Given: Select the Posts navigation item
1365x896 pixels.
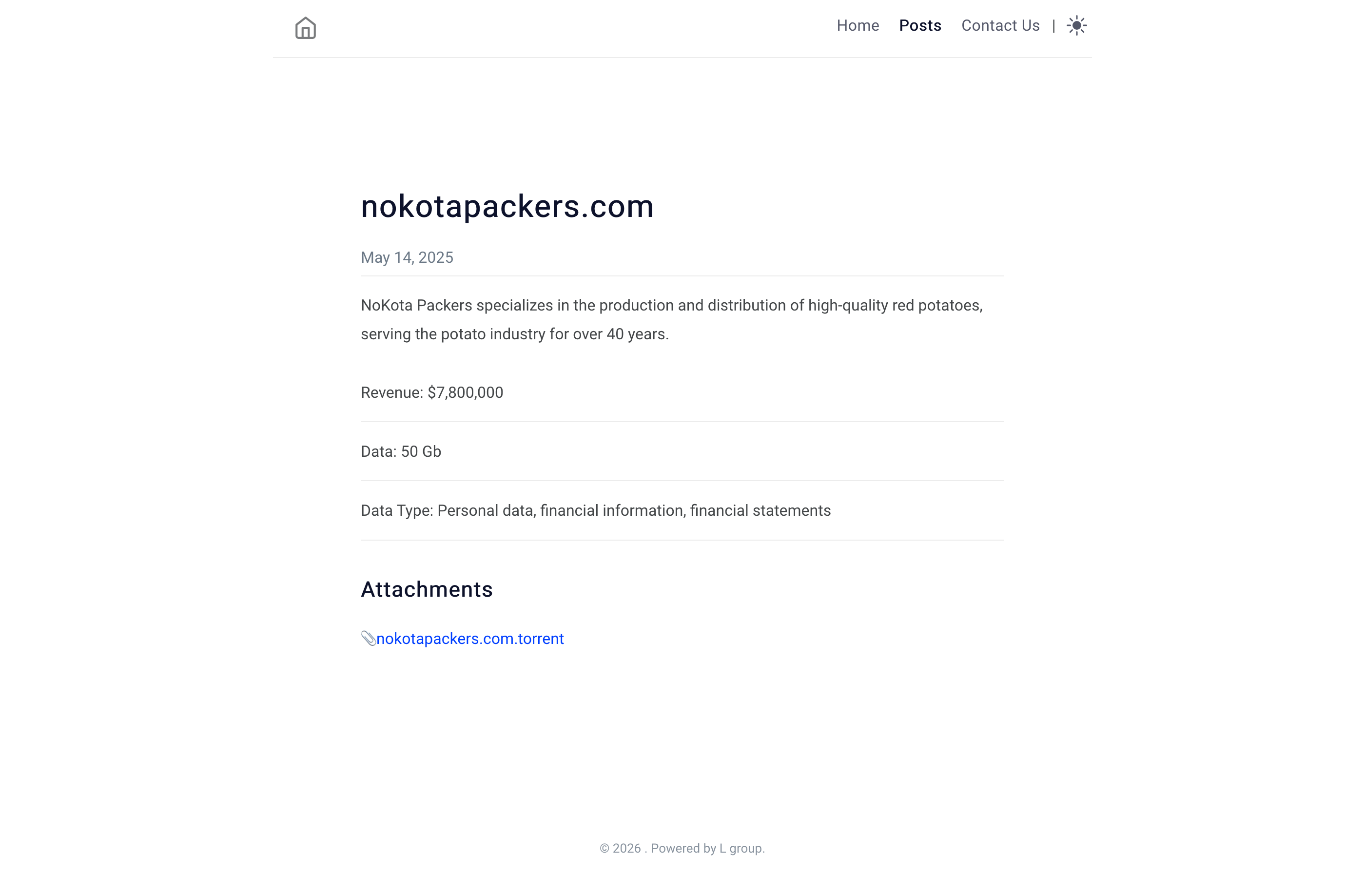Looking at the screenshot, I should point(920,25).
